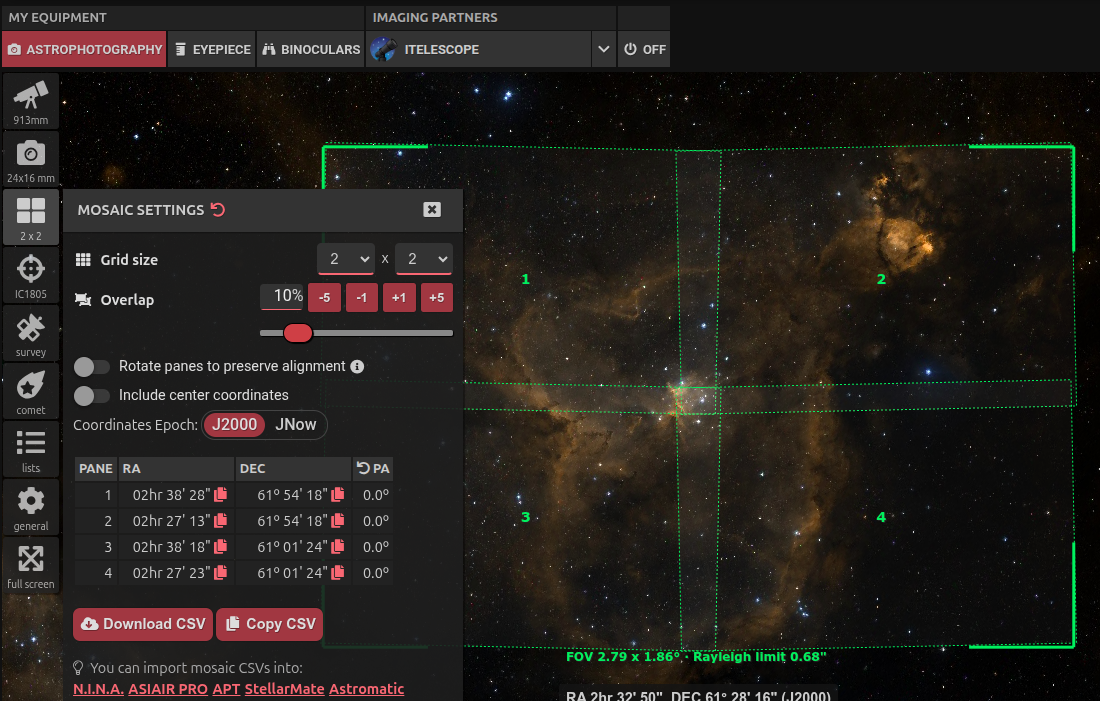This screenshot has height=701, width=1100.
Task: Switch to full screen view
Action: click(x=31, y=566)
